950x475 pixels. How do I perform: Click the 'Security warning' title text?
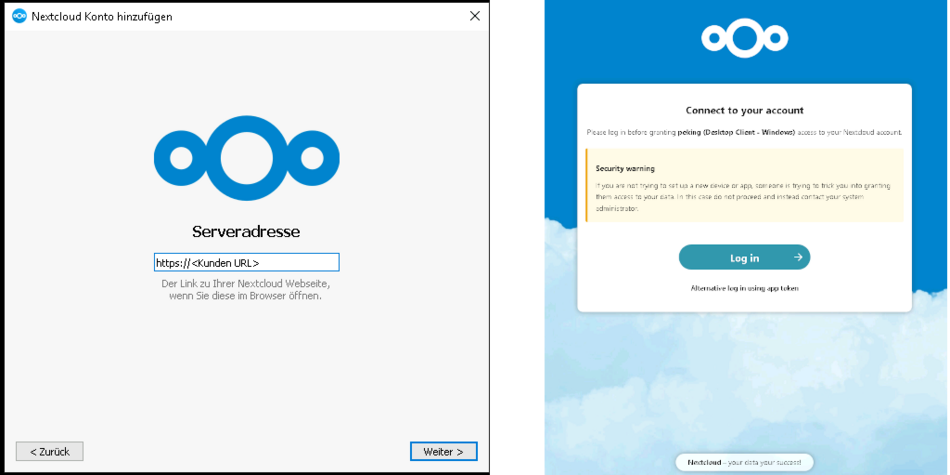[x=625, y=168]
